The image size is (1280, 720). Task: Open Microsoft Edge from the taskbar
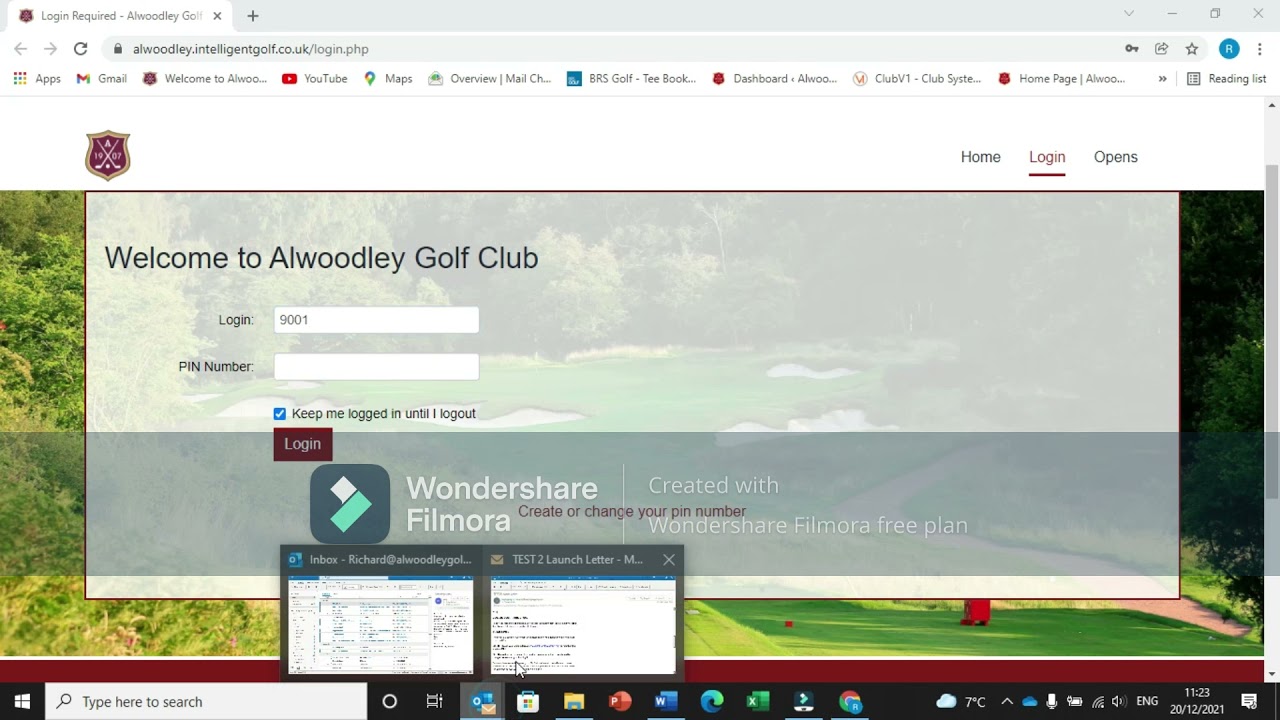[712, 701]
